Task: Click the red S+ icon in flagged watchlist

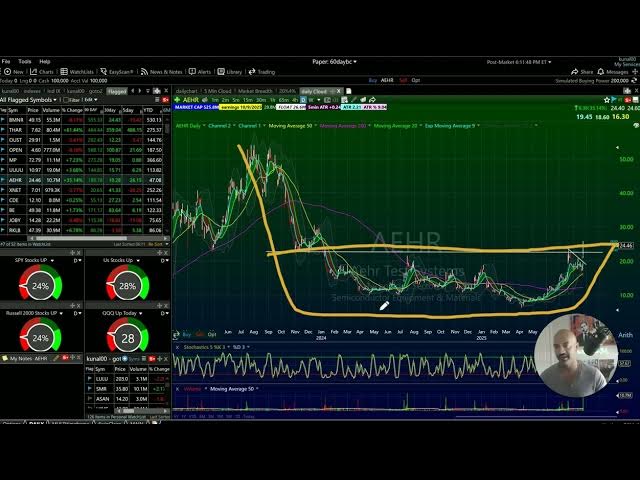Action: coord(166,100)
